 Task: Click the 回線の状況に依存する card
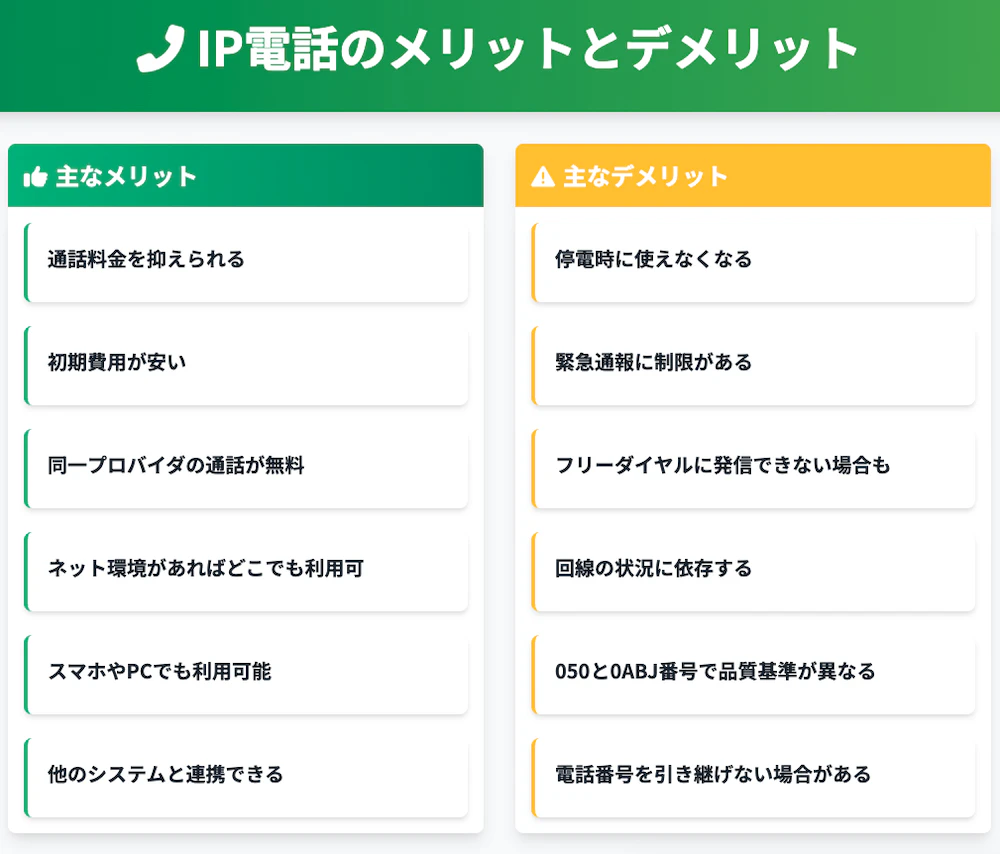(754, 569)
